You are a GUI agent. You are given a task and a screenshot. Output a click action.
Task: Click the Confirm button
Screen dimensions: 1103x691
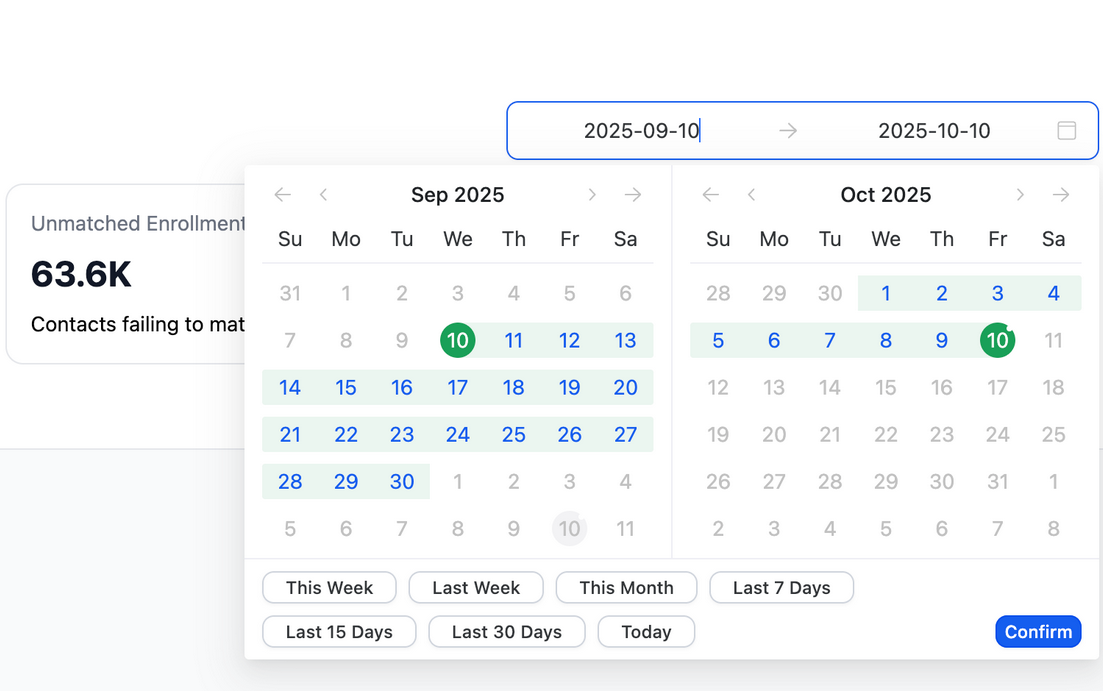[x=1038, y=632]
